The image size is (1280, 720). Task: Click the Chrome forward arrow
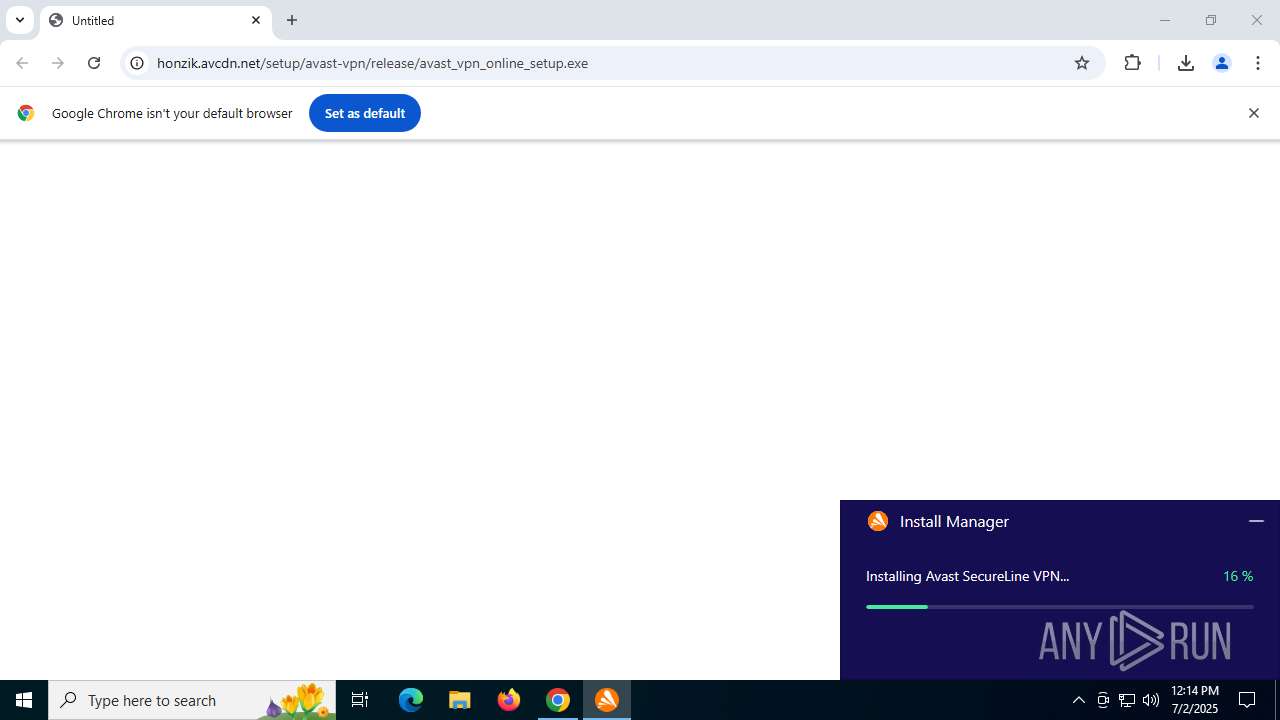coord(58,63)
